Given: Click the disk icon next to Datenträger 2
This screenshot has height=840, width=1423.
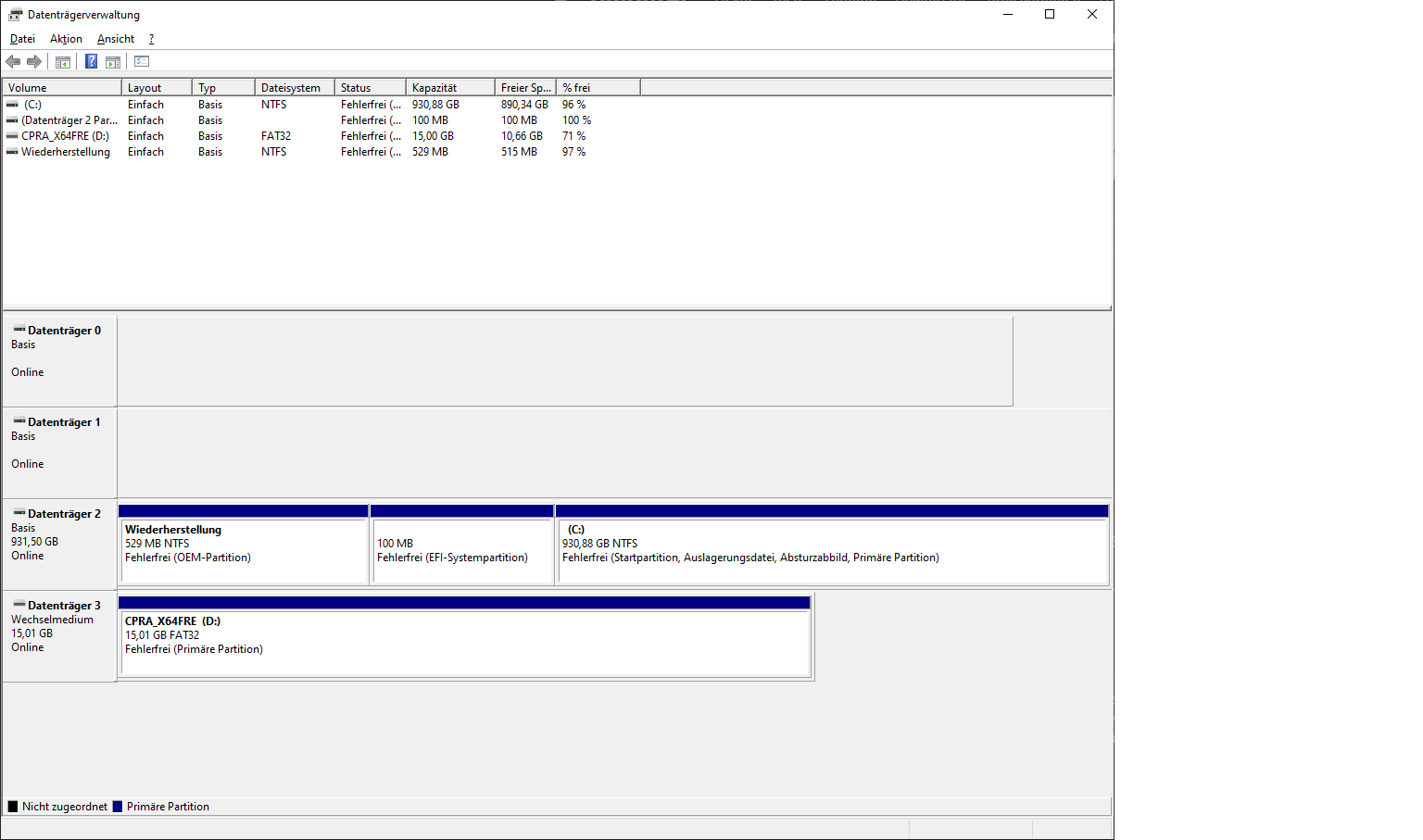Looking at the screenshot, I should [19, 513].
